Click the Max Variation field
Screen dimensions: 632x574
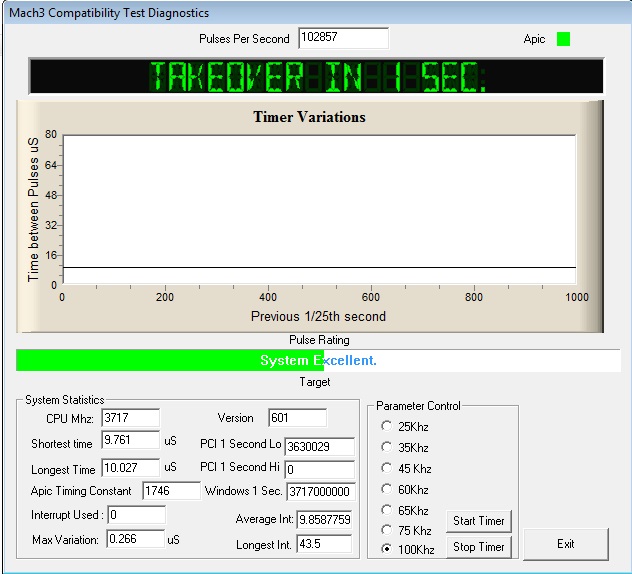click(x=136, y=539)
